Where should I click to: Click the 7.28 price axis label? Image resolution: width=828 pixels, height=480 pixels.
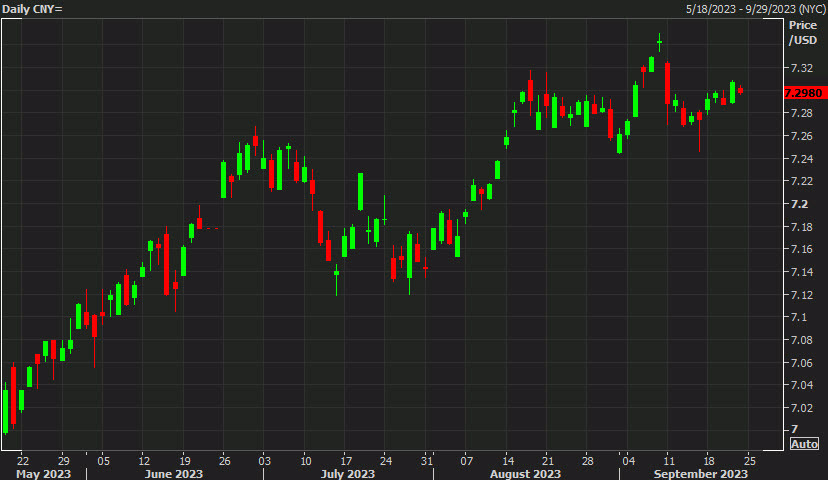tap(802, 113)
